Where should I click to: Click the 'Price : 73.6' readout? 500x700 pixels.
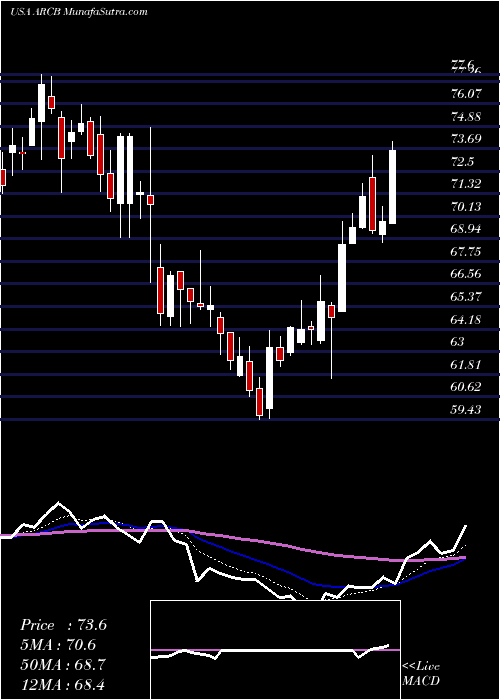pos(64,625)
